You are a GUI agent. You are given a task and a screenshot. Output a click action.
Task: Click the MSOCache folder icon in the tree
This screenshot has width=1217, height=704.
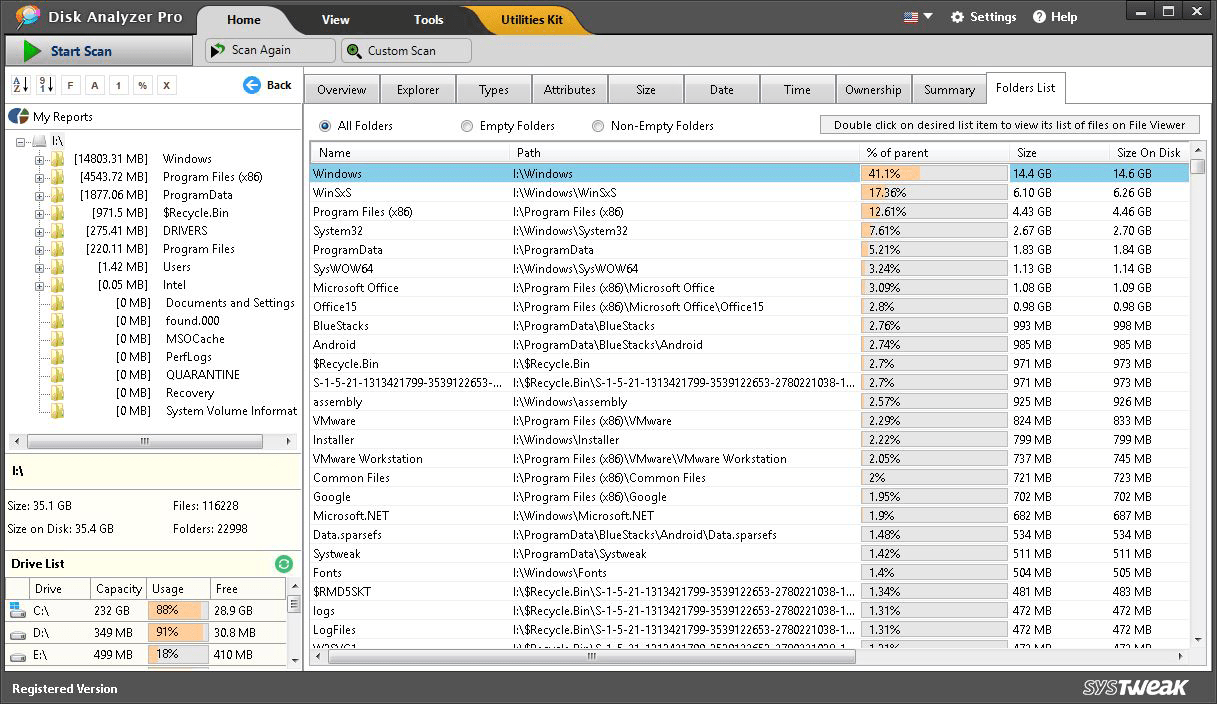[x=57, y=339]
